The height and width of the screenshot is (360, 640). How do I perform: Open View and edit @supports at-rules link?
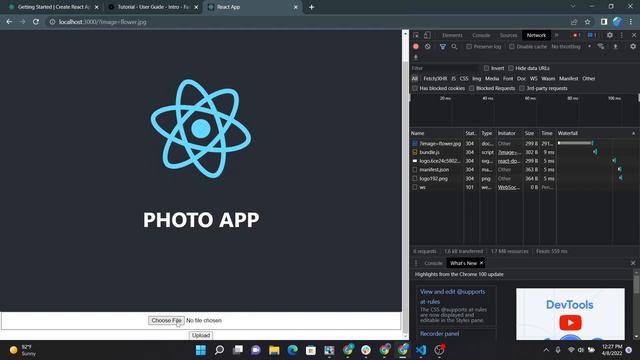tap(453, 296)
